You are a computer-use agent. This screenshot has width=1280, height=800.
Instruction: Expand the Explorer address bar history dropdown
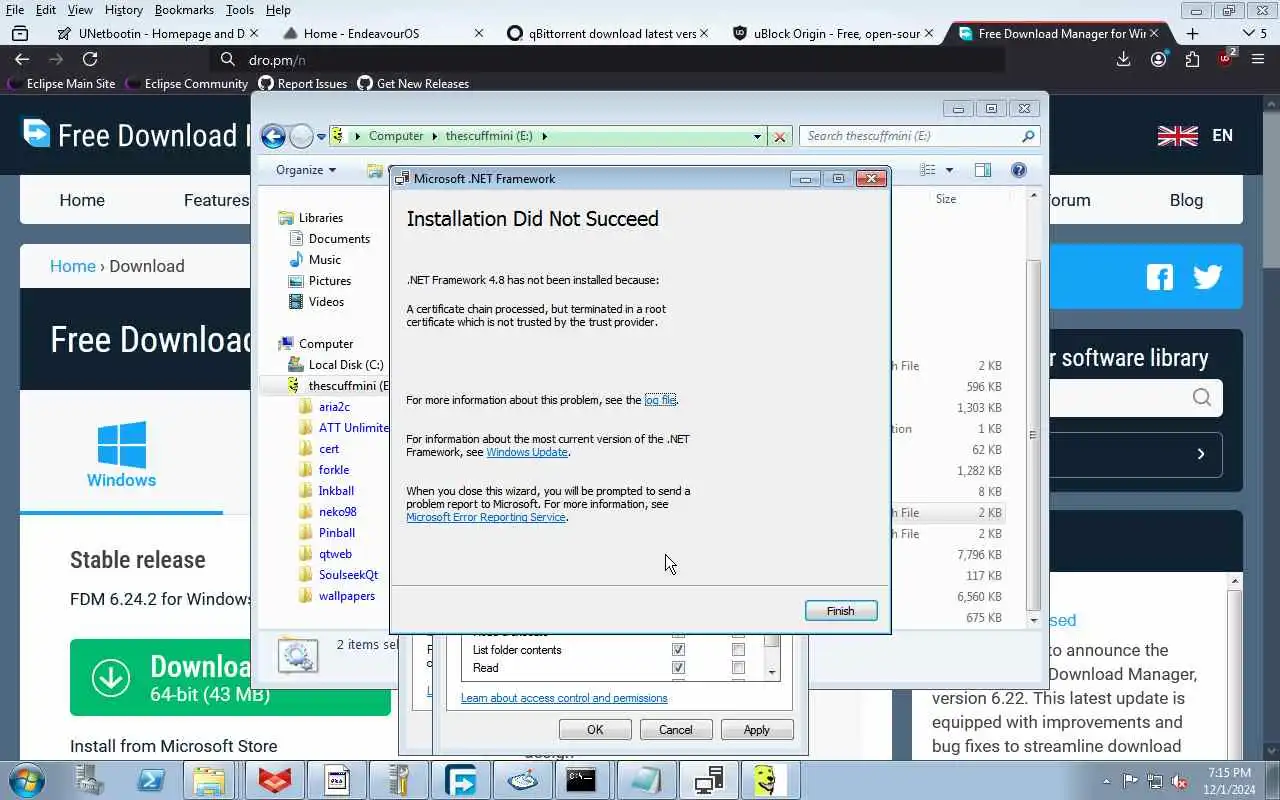pos(757,137)
